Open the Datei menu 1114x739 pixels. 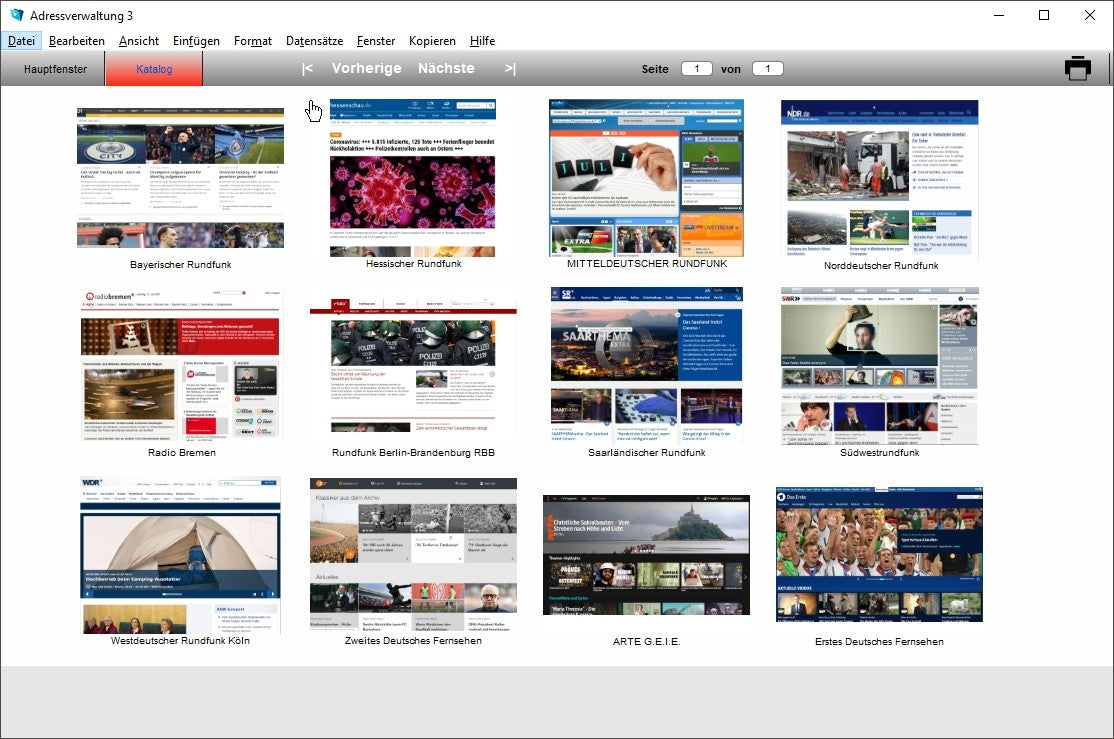coord(21,41)
